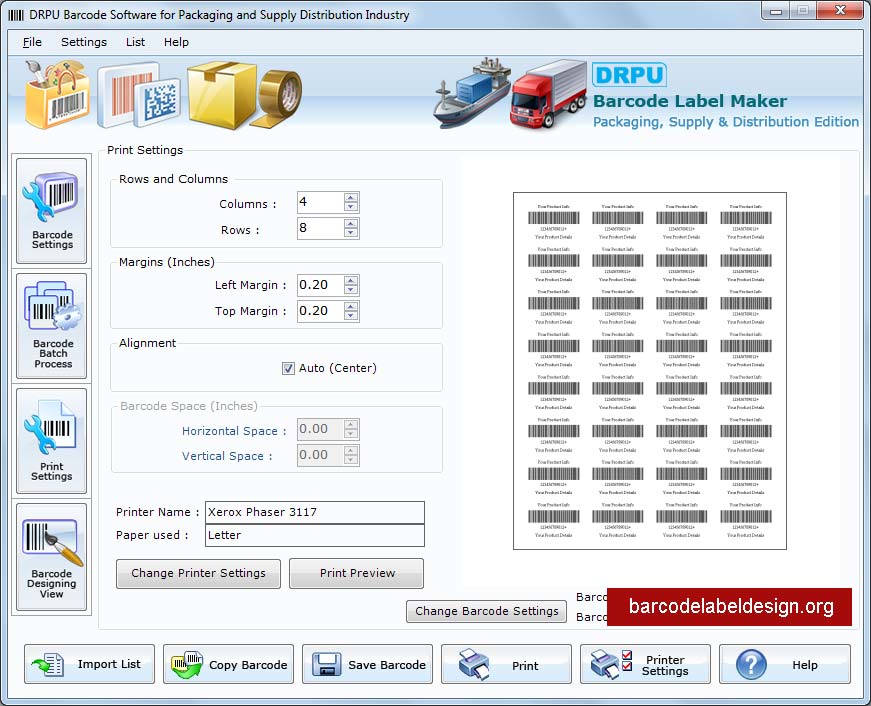Click Change Barcode Settings button

[487, 611]
